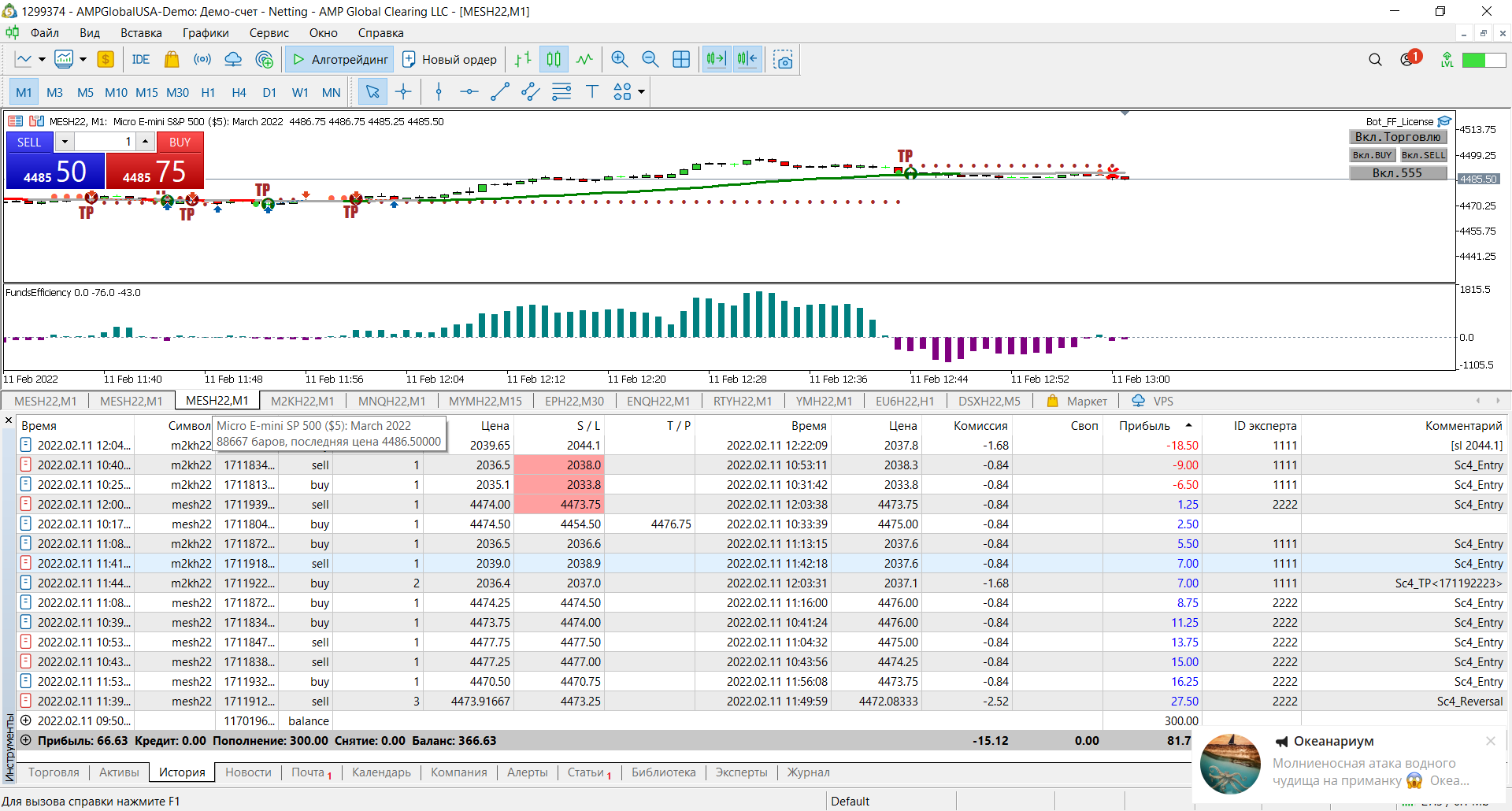Viewport: 1512px width, 811px height.
Task: Open the search magnifier icon
Action: (x=1375, y=60)
